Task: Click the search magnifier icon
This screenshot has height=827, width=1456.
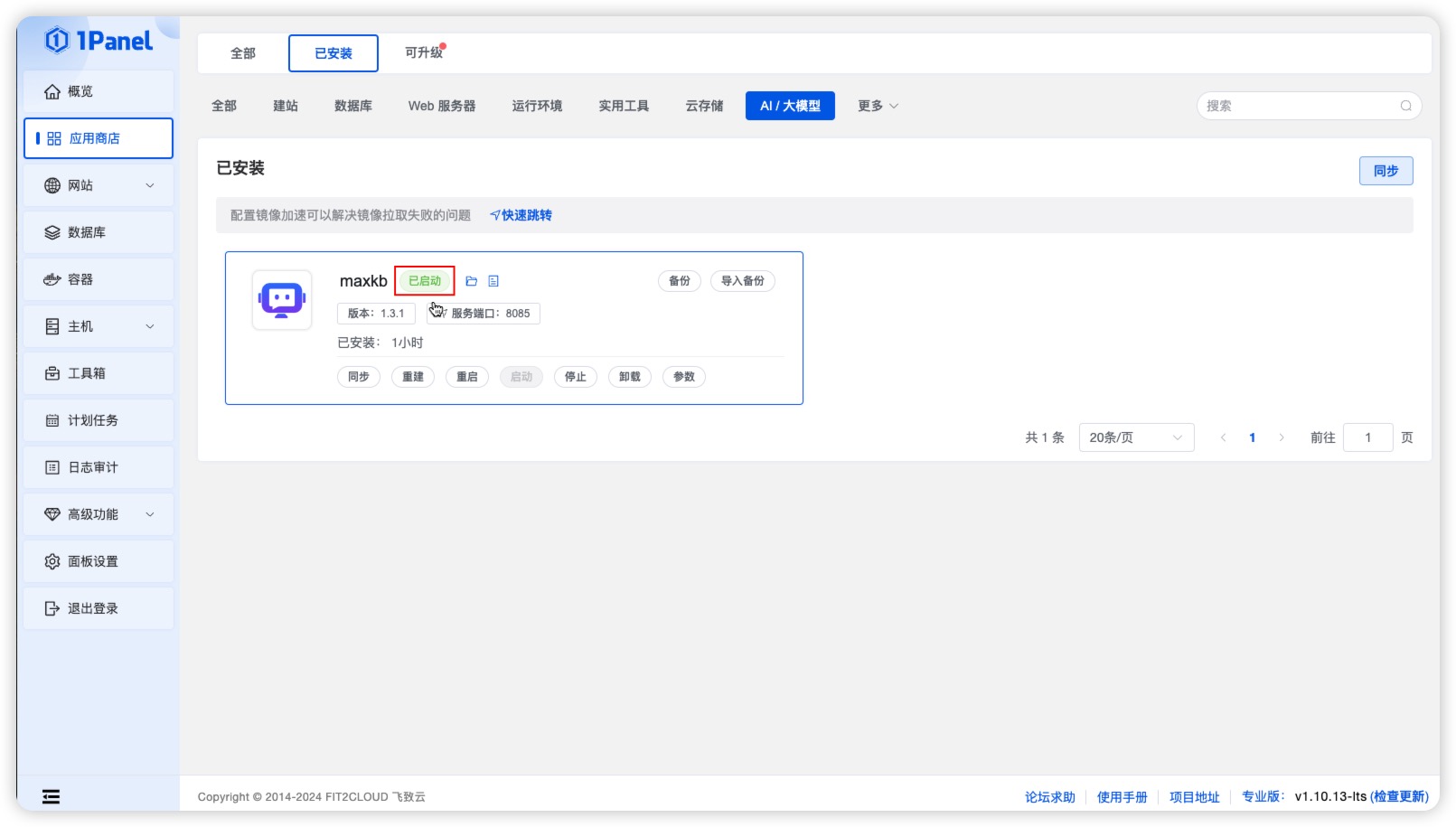Action: coord(1406,106)
